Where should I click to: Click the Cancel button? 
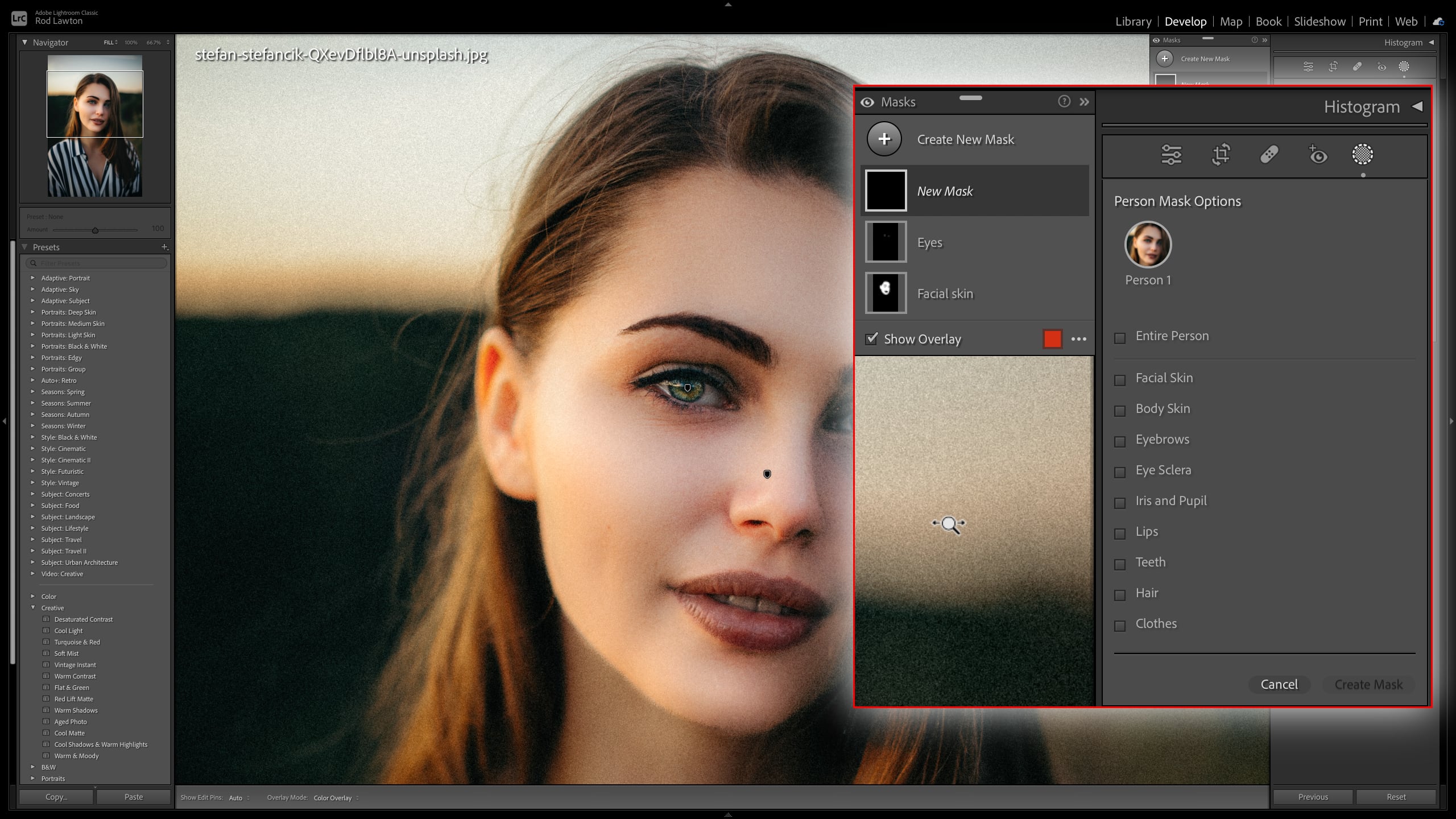(x=1279, y=684)
